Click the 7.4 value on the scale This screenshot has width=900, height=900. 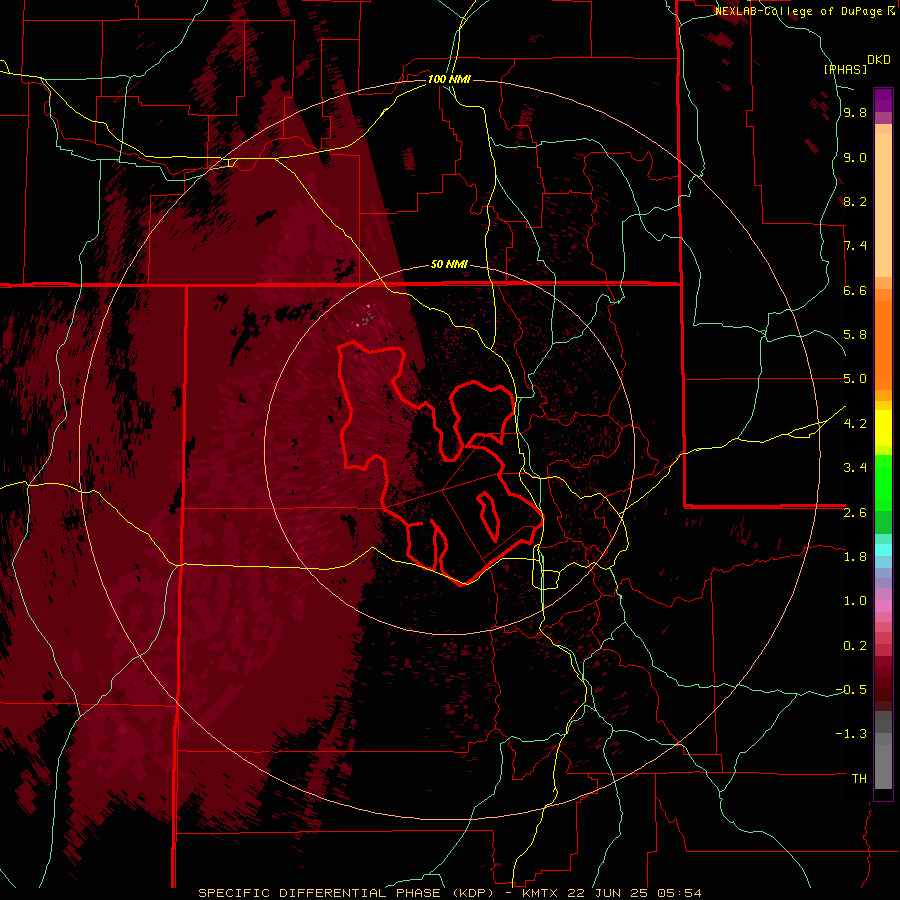pyautogui.click(x=855, y=246)
